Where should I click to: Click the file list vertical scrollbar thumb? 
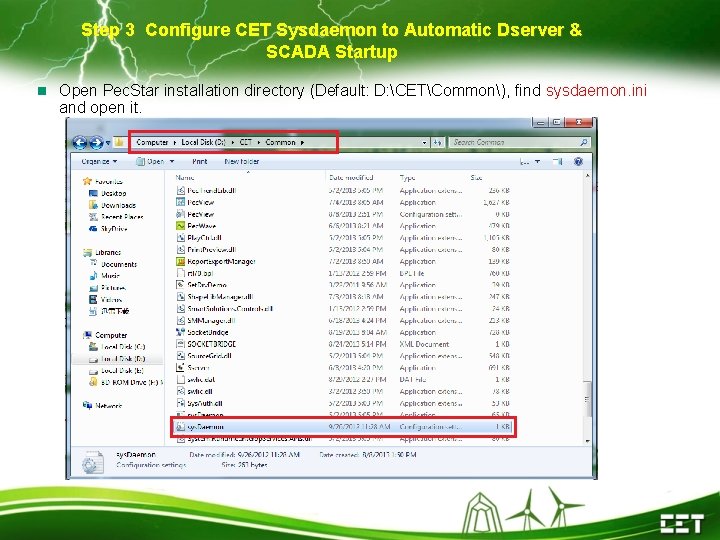pos(587,399)
